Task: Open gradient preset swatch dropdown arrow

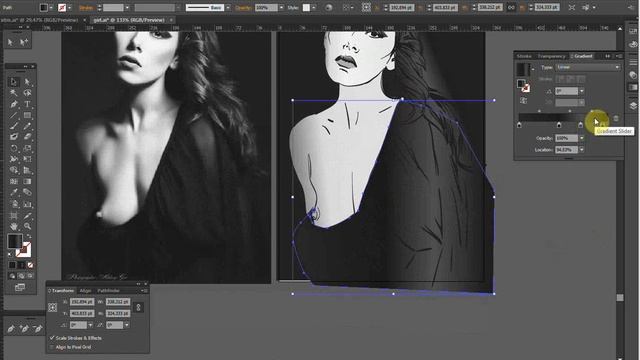Action: [533, 69]
